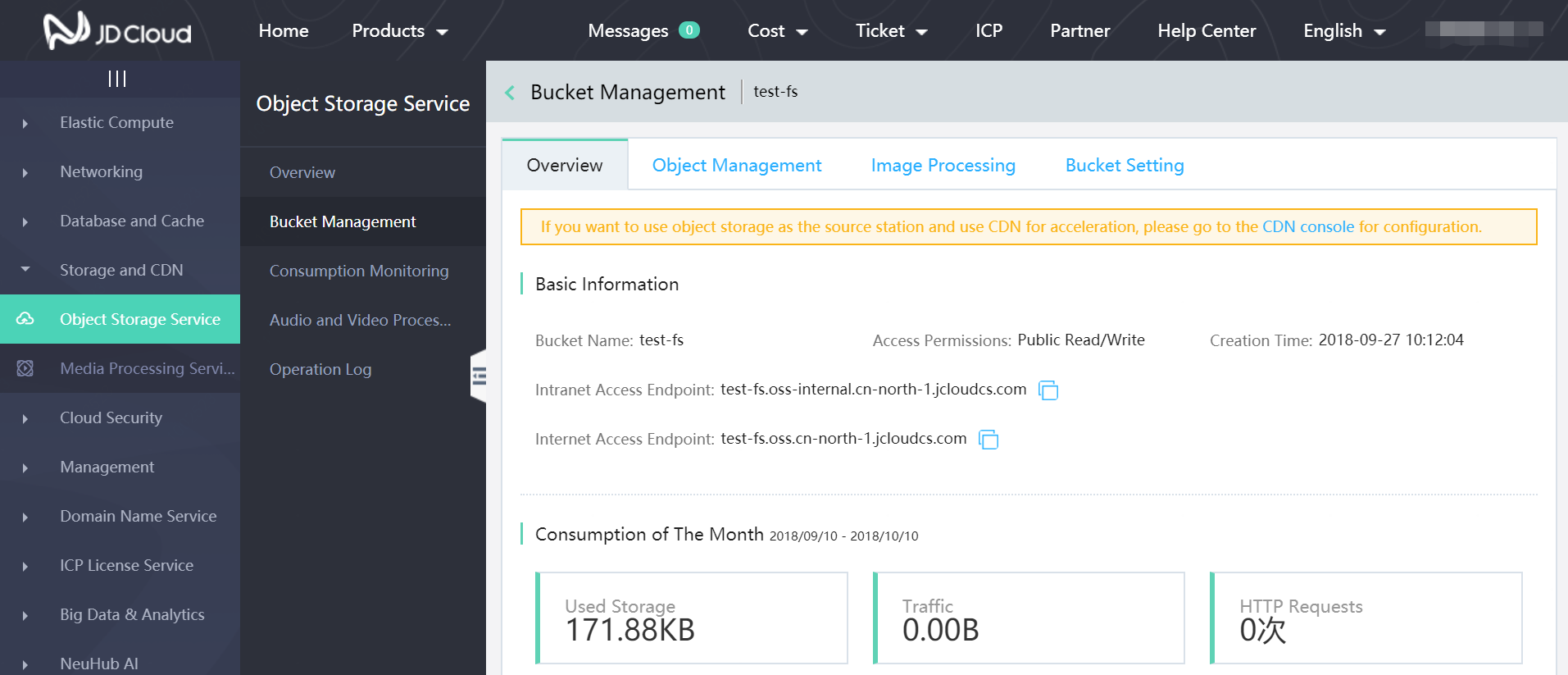The image size is (1568, 675).
Task: Click the test-fs.oss-internal.cn-north-1.jcloudcs.com text
Action: point(874,390)
